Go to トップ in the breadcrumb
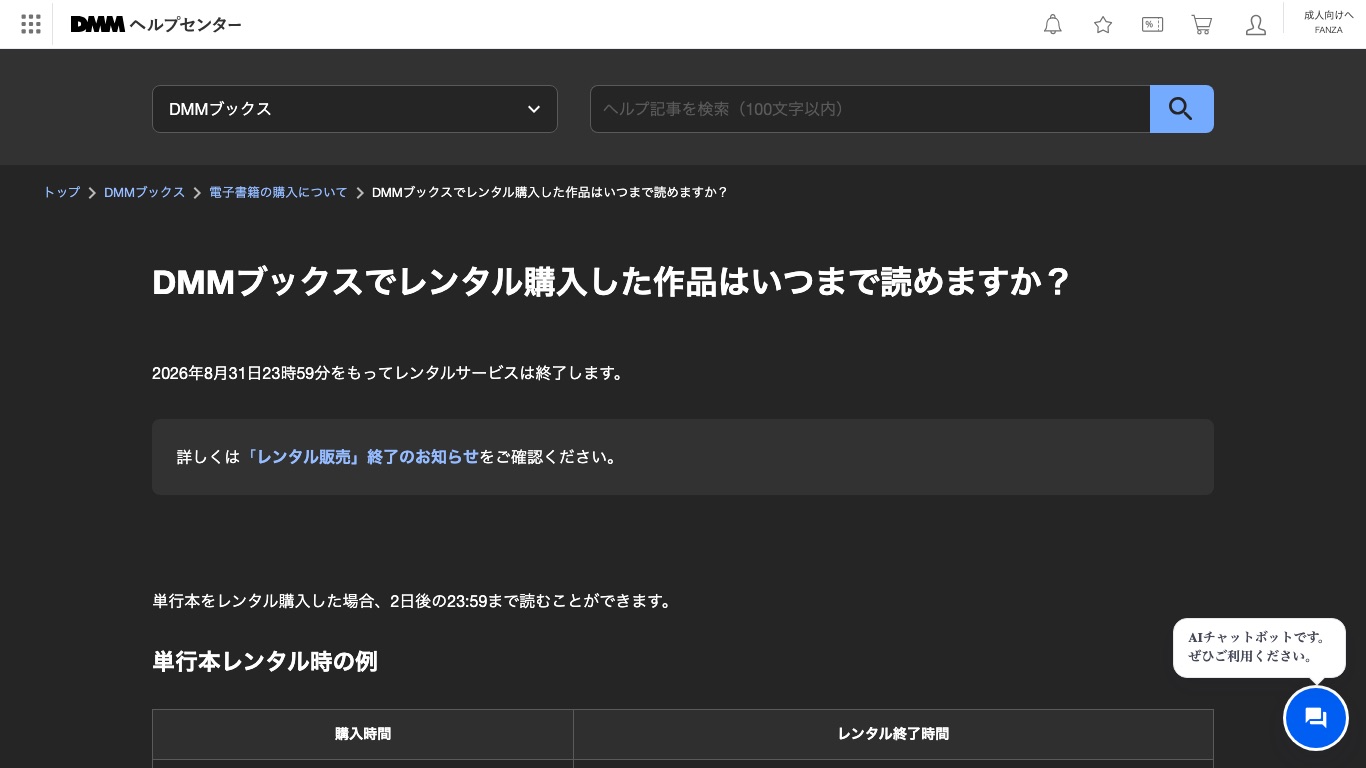 click(x=61, y=192)
